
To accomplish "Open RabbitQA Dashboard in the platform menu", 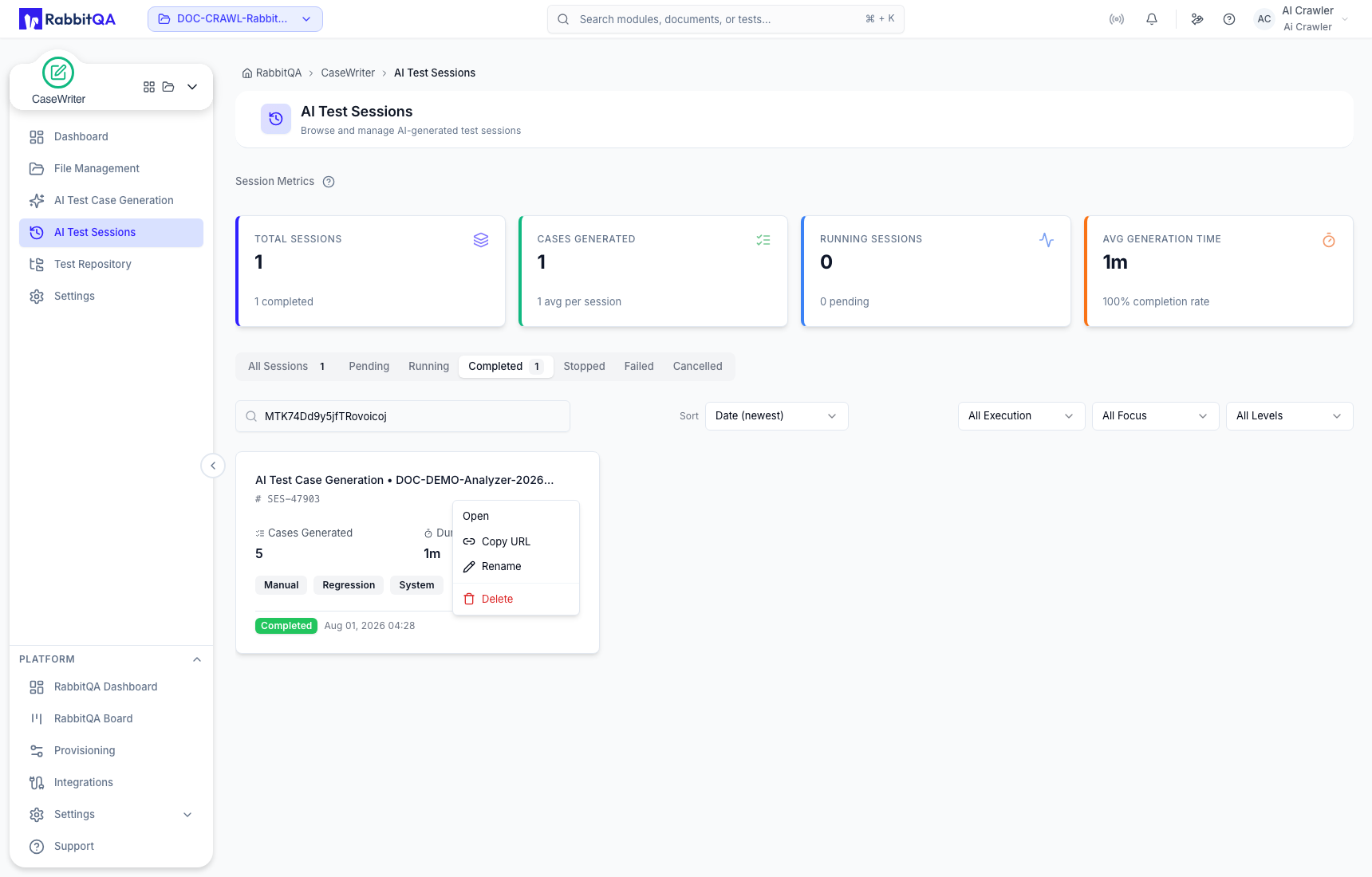I will tap(112, 687).
